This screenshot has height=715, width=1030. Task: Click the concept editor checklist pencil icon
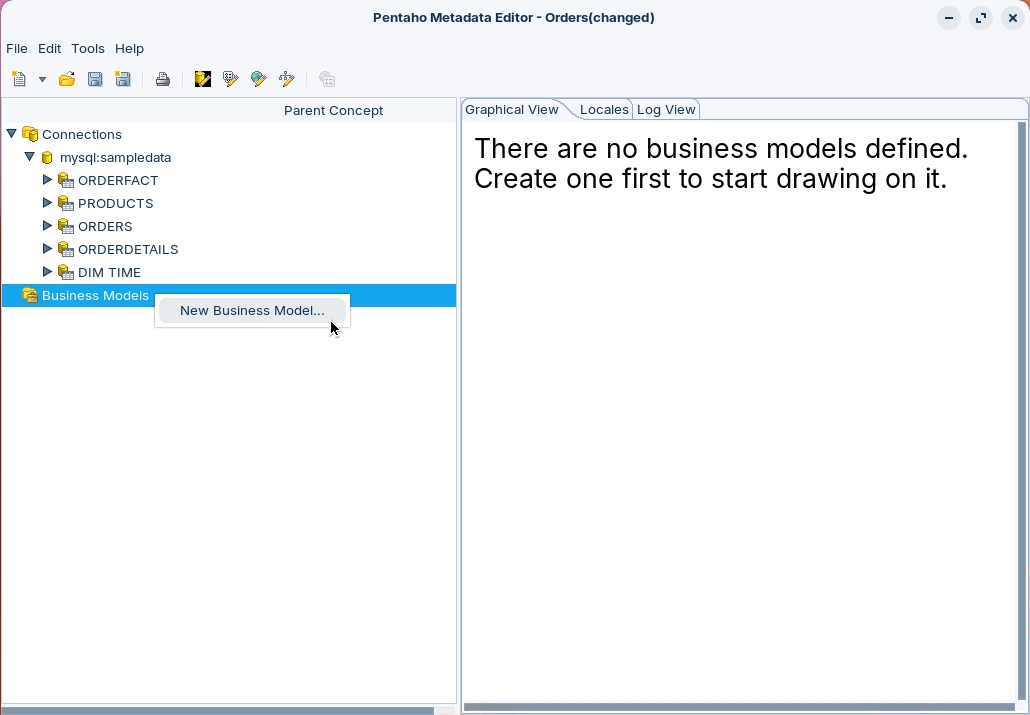(x=231, y=79)
